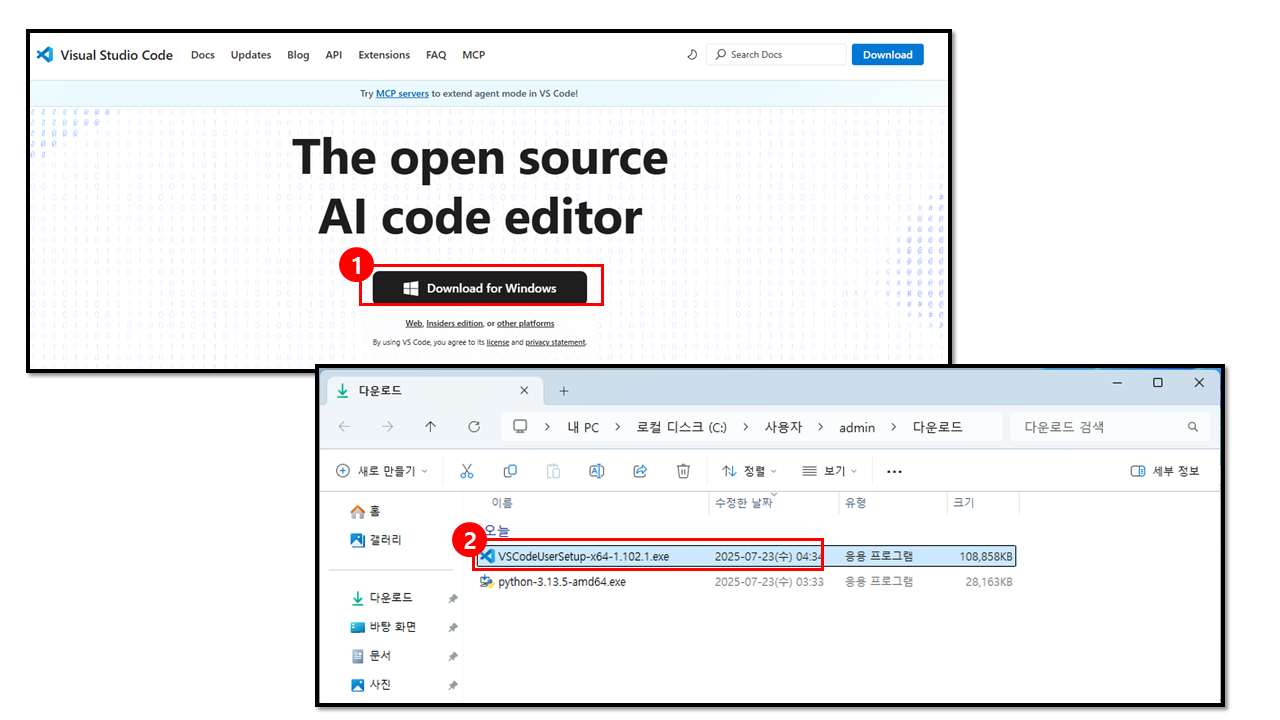Open 사진 in the navigation pane
This screenshot has width=1280, height=720.
tap(371, 685)
